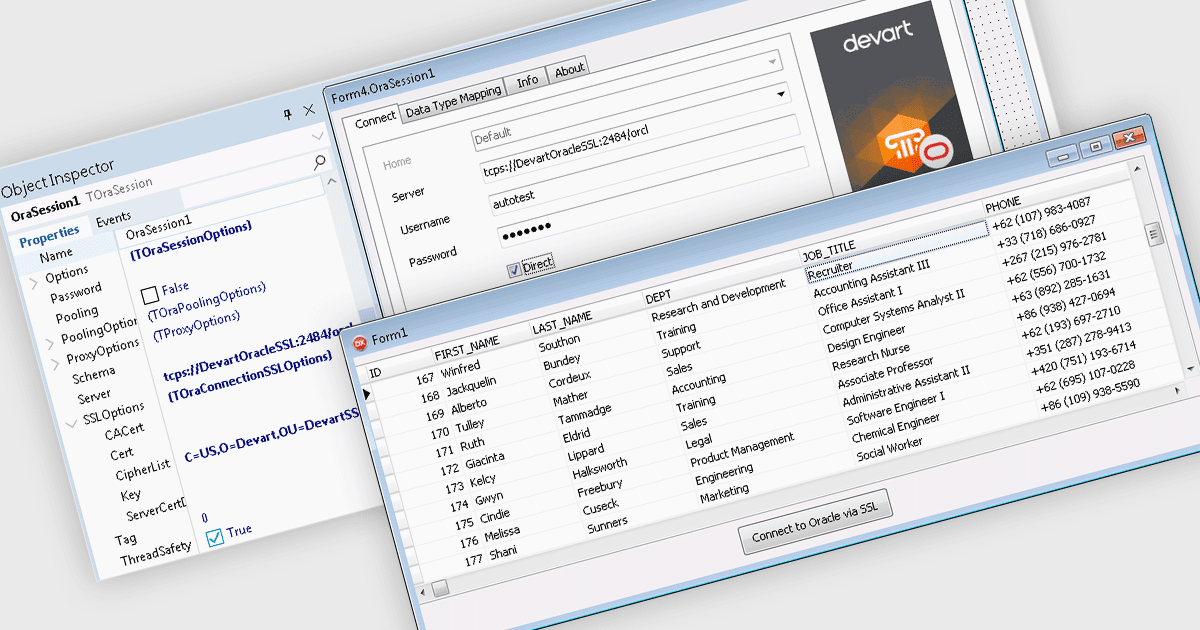Pin the Object Inspector panel
Screen dimensions: 1200x630
pyautogui.click(x=286, y=114)
